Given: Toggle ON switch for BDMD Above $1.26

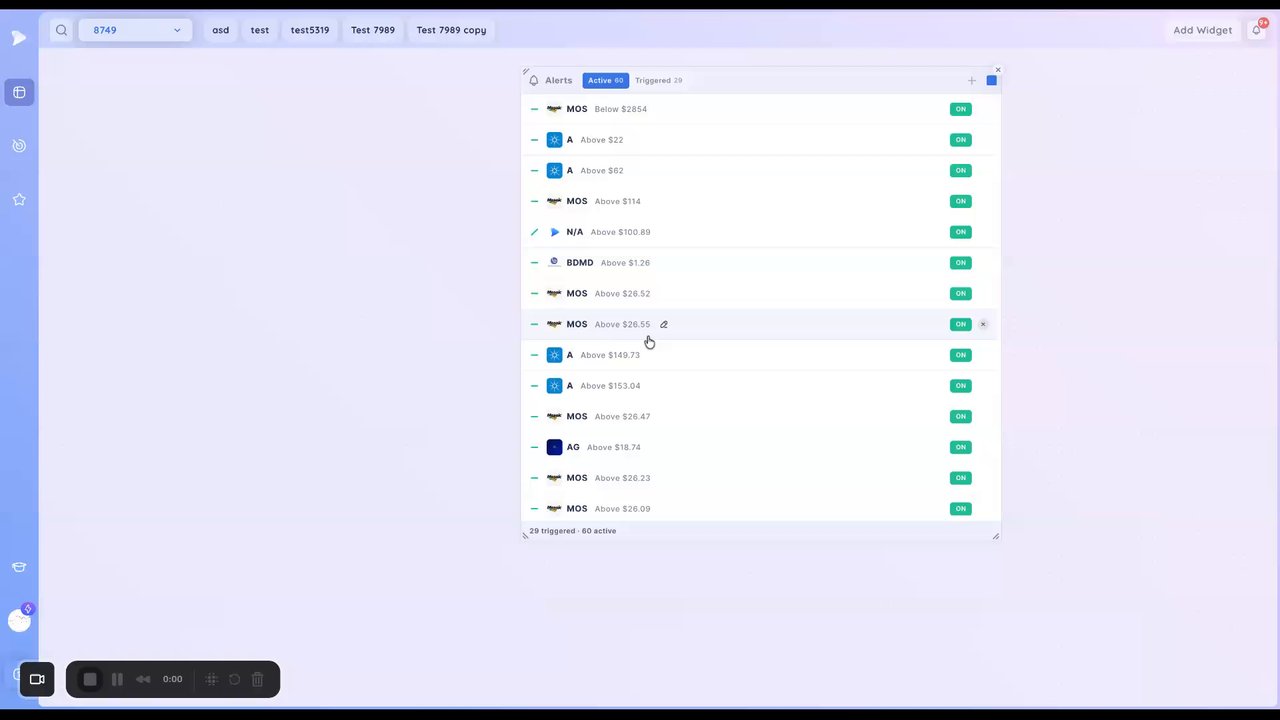Looking at the screenshot, I should click(x=960, y=263).
